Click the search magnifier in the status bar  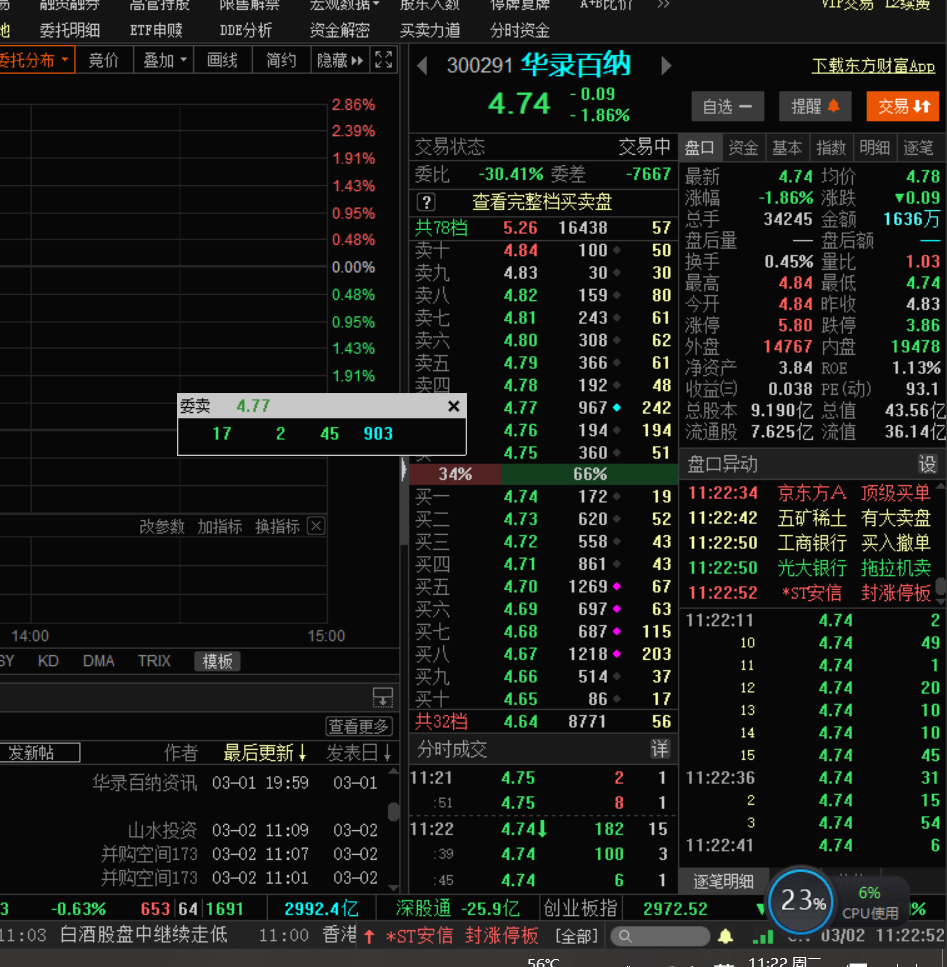point(625,936)
